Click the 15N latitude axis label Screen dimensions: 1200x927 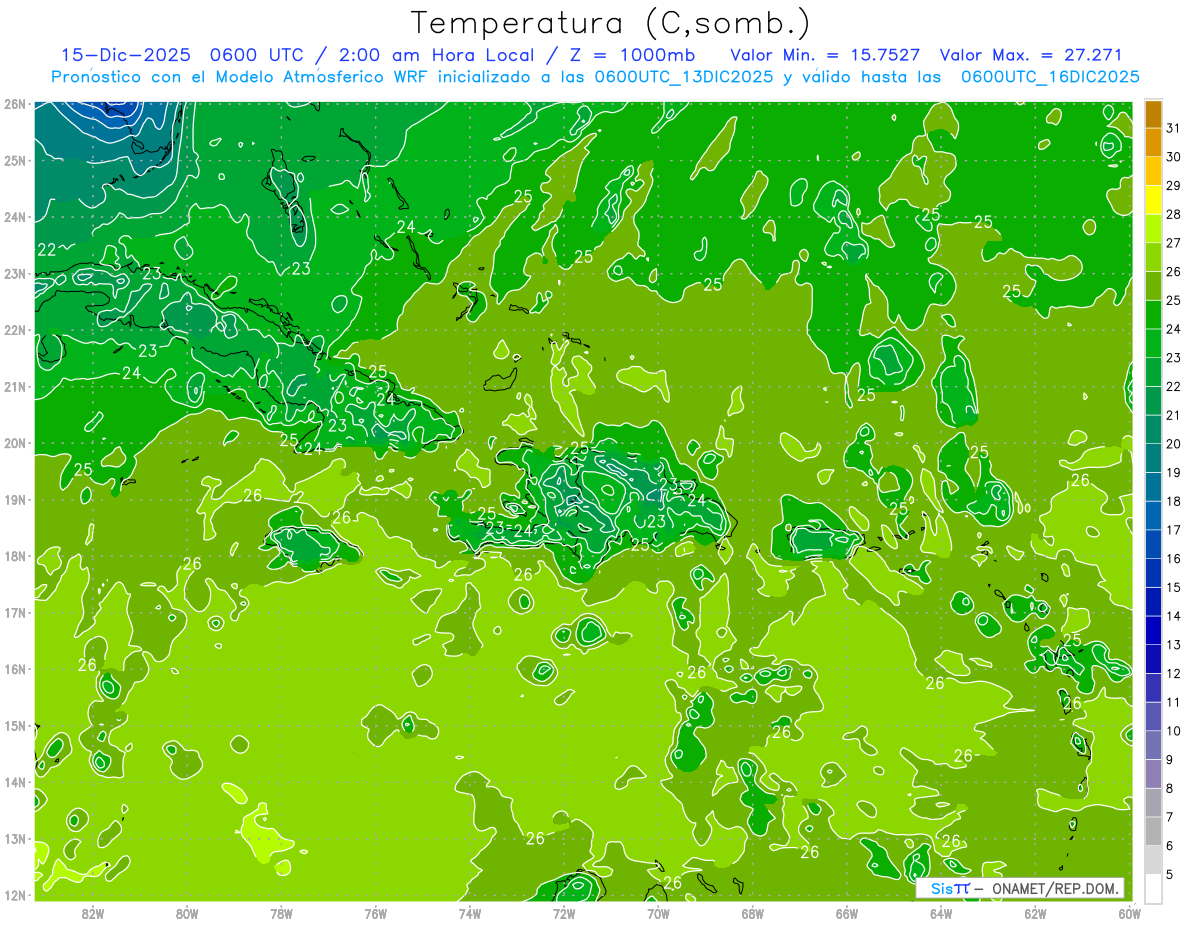coord(15,726)
